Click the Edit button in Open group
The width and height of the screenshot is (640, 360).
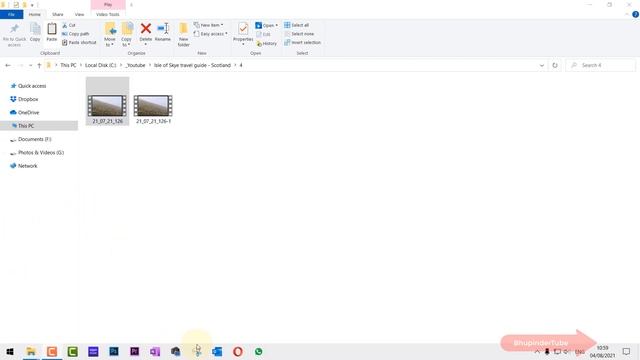[x=263, y=34]
